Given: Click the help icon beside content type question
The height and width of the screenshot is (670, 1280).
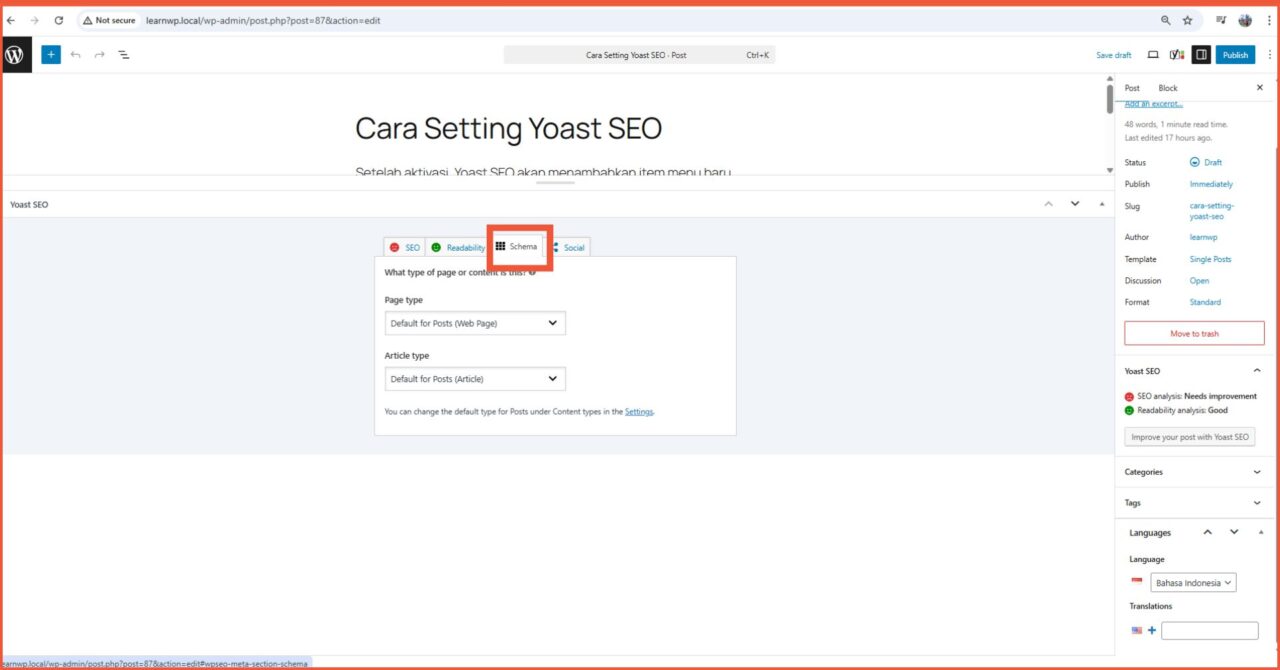Looking at the screenshot, I should [x=532, y=272].
